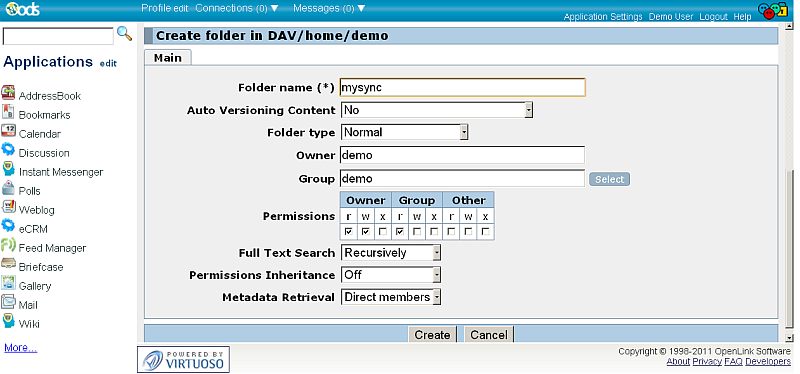Open the Folder type dropdown
800x374 pixels.
pos(404,132)
